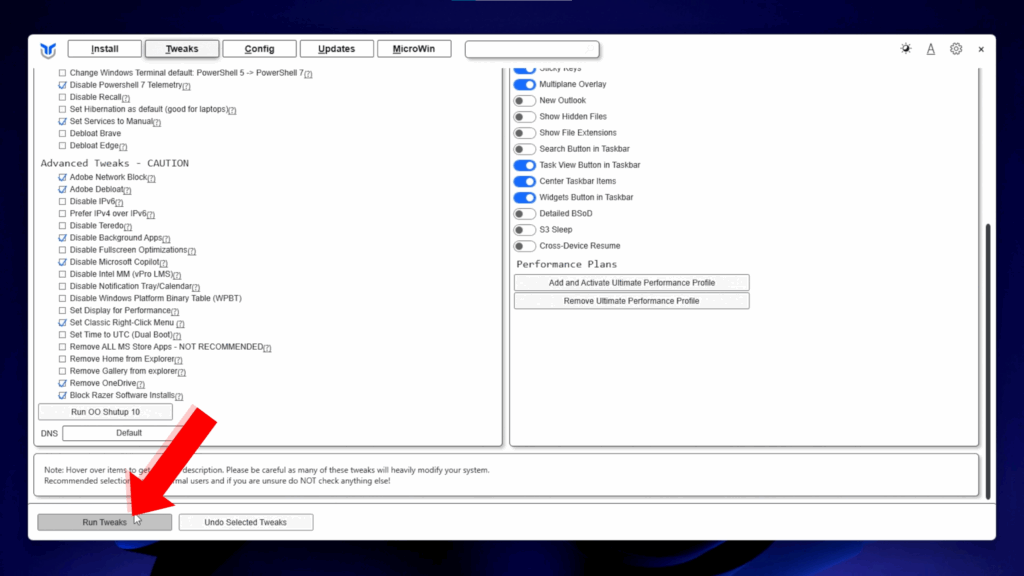Click the help mark beside Debloat Edge
The image size is (1024, 576).
(x=125, y=146)
